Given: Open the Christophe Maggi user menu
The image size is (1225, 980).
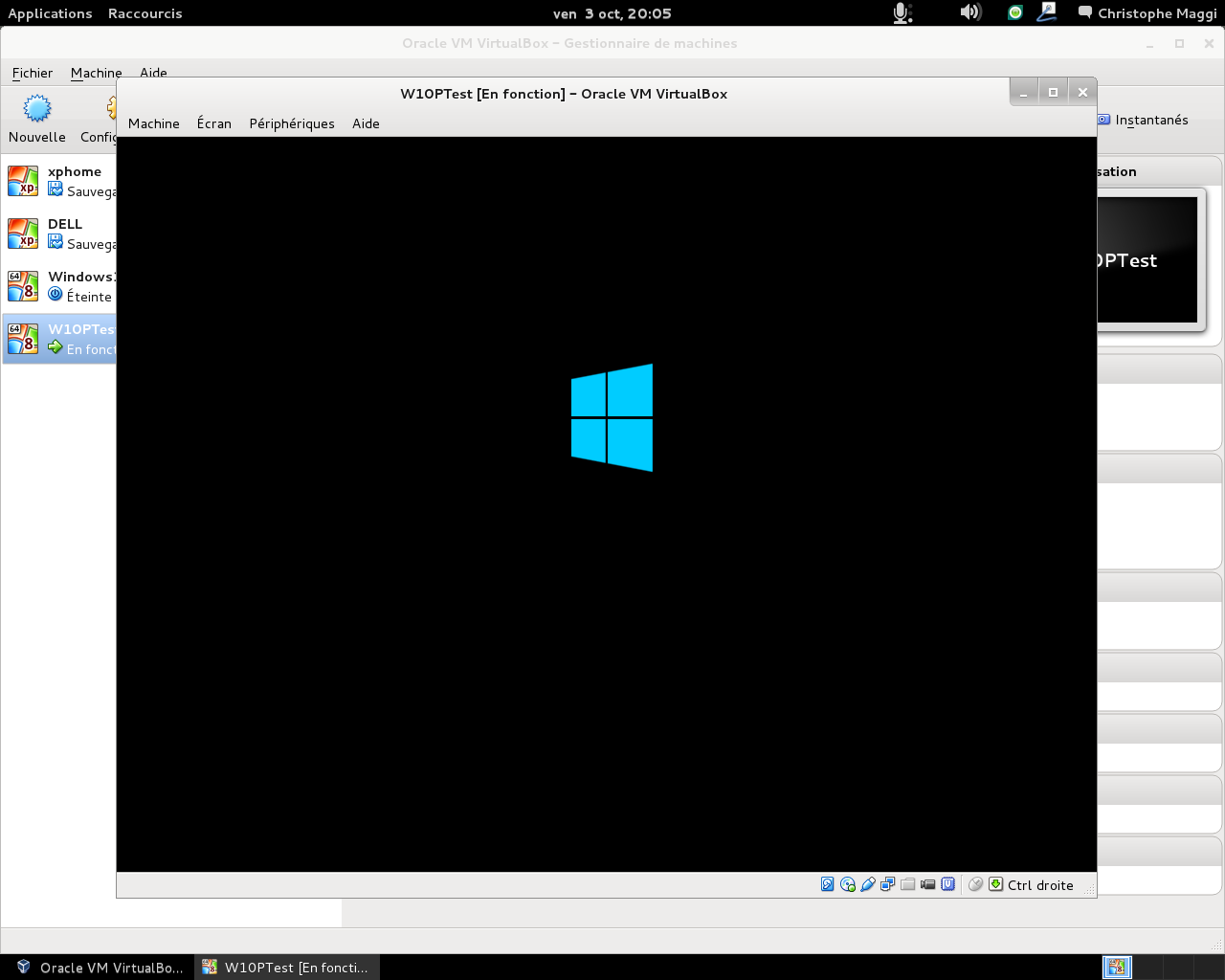Looking at the screenshot, I should click(1147, 13).
